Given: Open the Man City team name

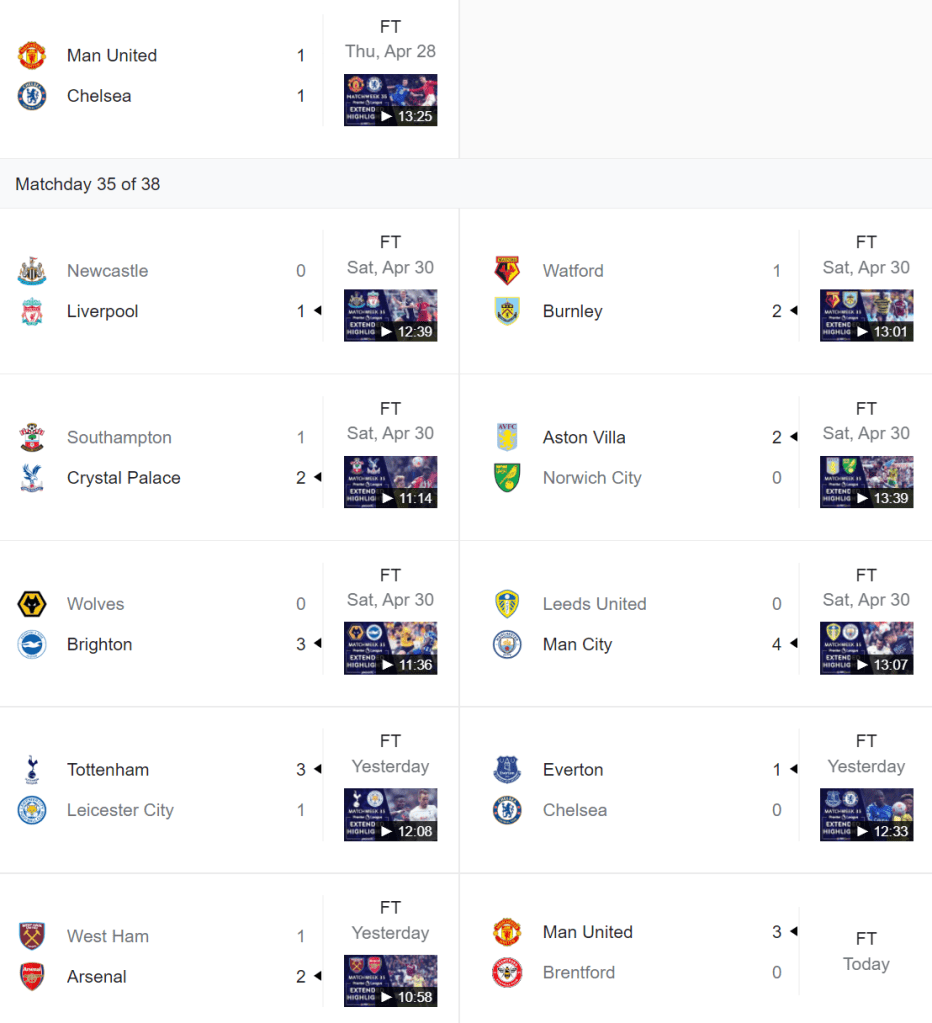Looking at the screenshot, I should coord(577,645).
